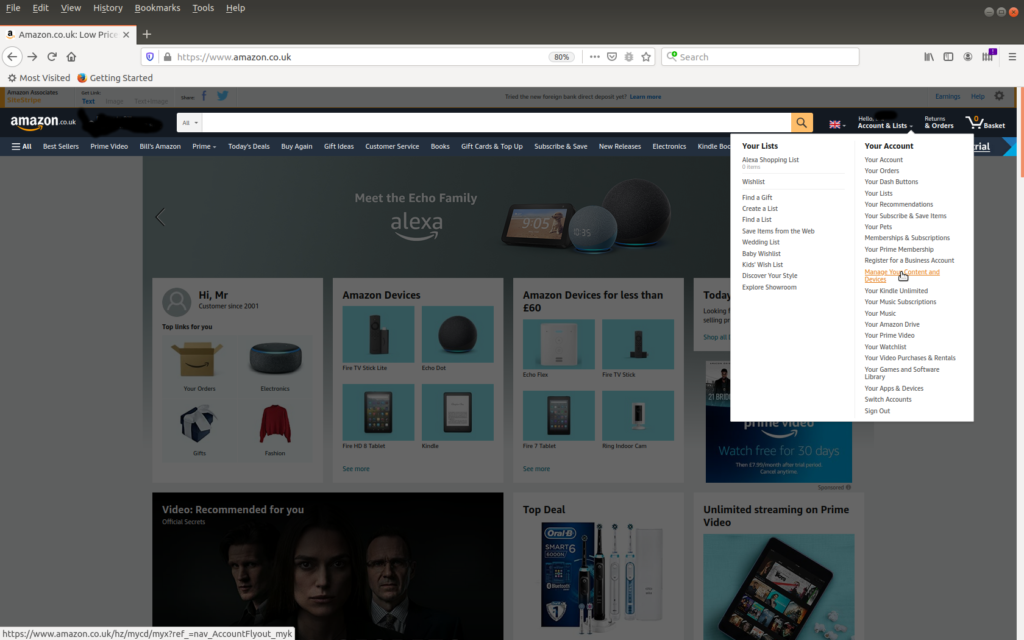Open SiteStripe Earnings link

(947, 97)
